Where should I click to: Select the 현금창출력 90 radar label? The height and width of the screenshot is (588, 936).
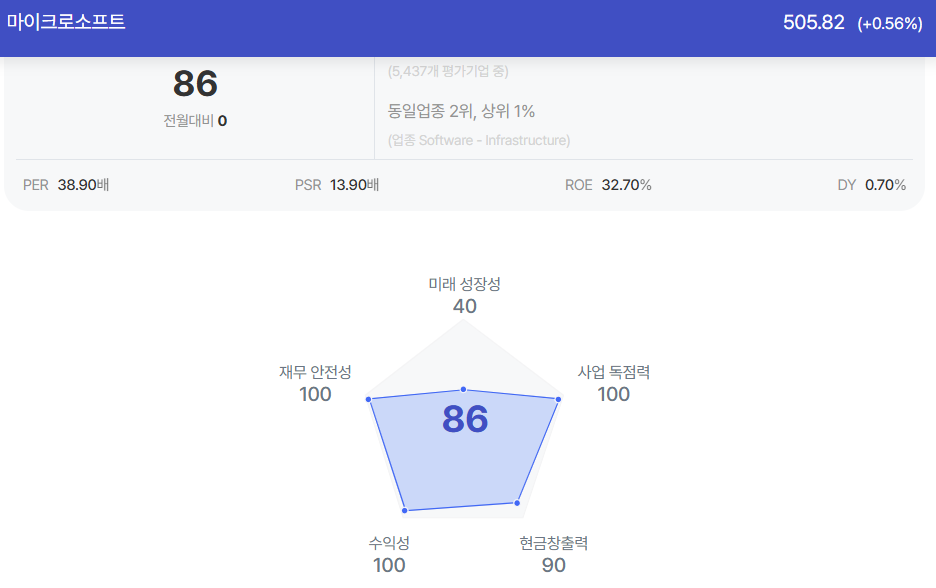tap(553, 555)
